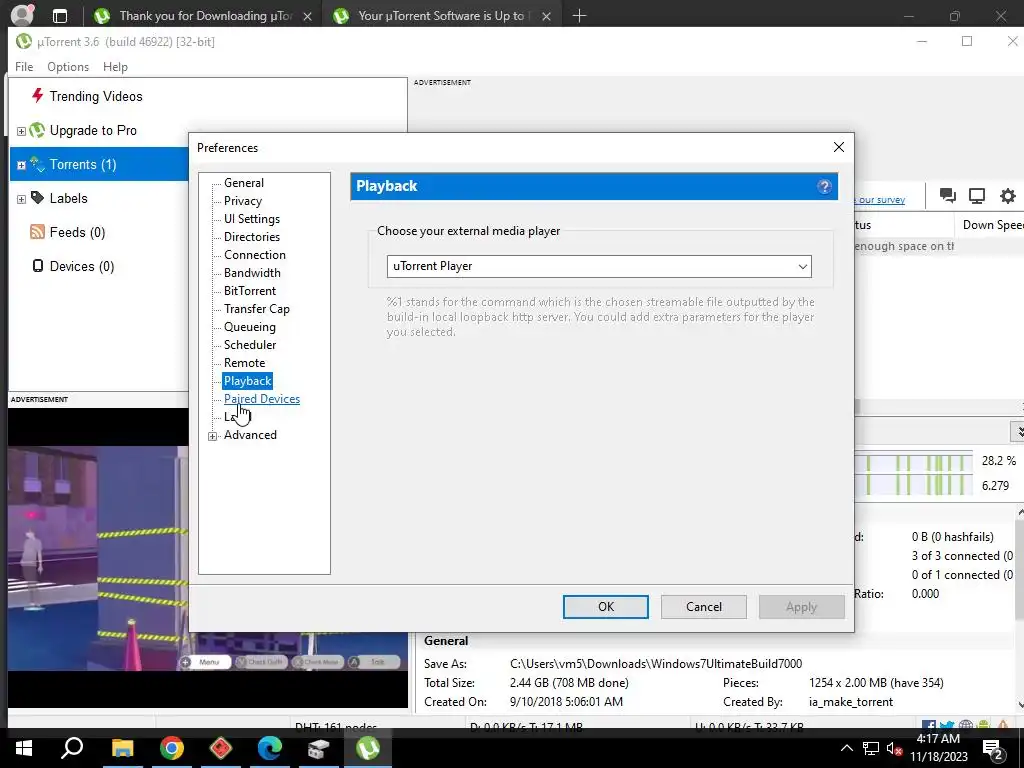The width and height of the screenshot is (1024, 768).
Task: Click the Upgrade to Pro uTorrent icon
Action: point(37,130)
